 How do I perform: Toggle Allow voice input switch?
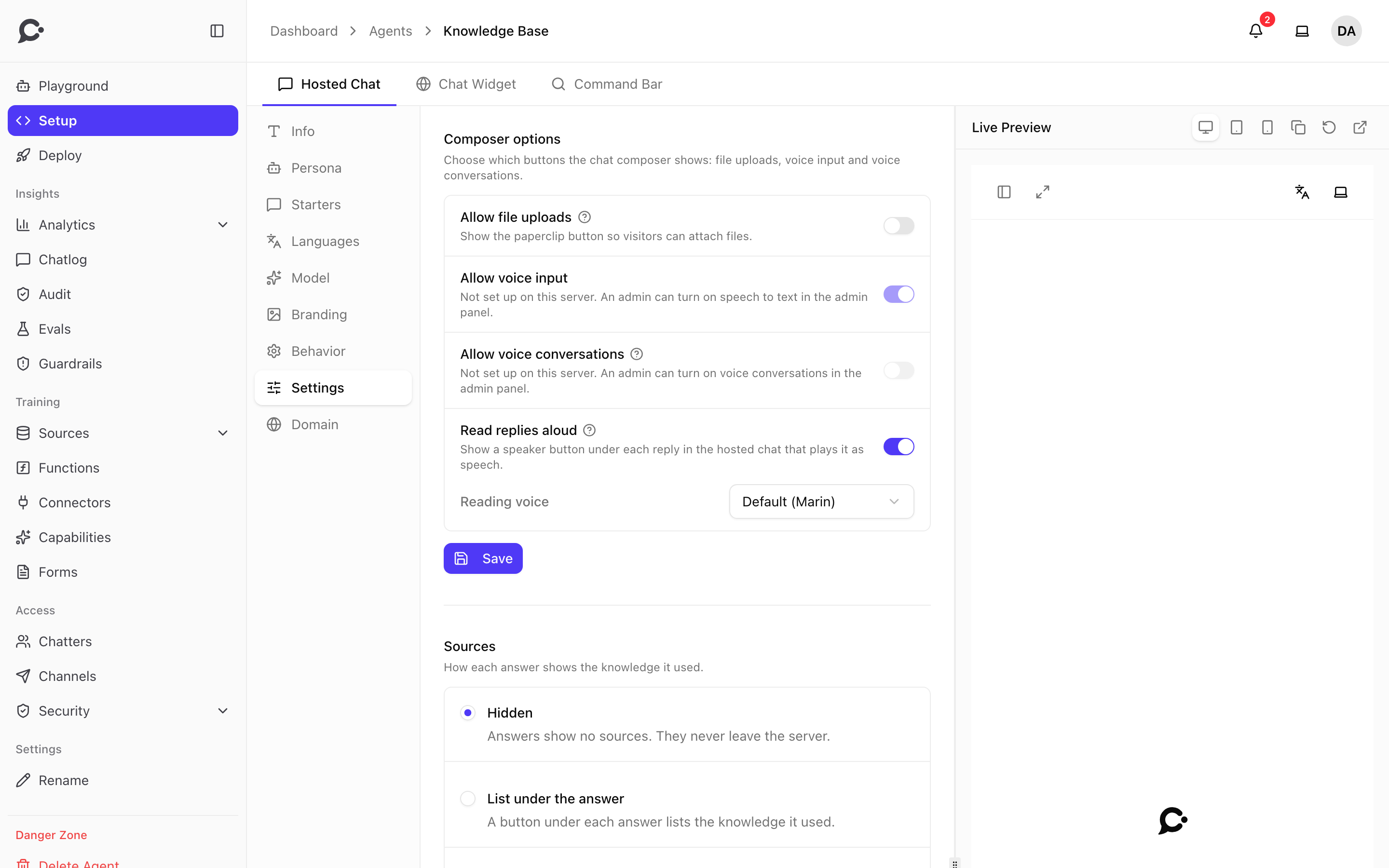(x=898, y=295)
